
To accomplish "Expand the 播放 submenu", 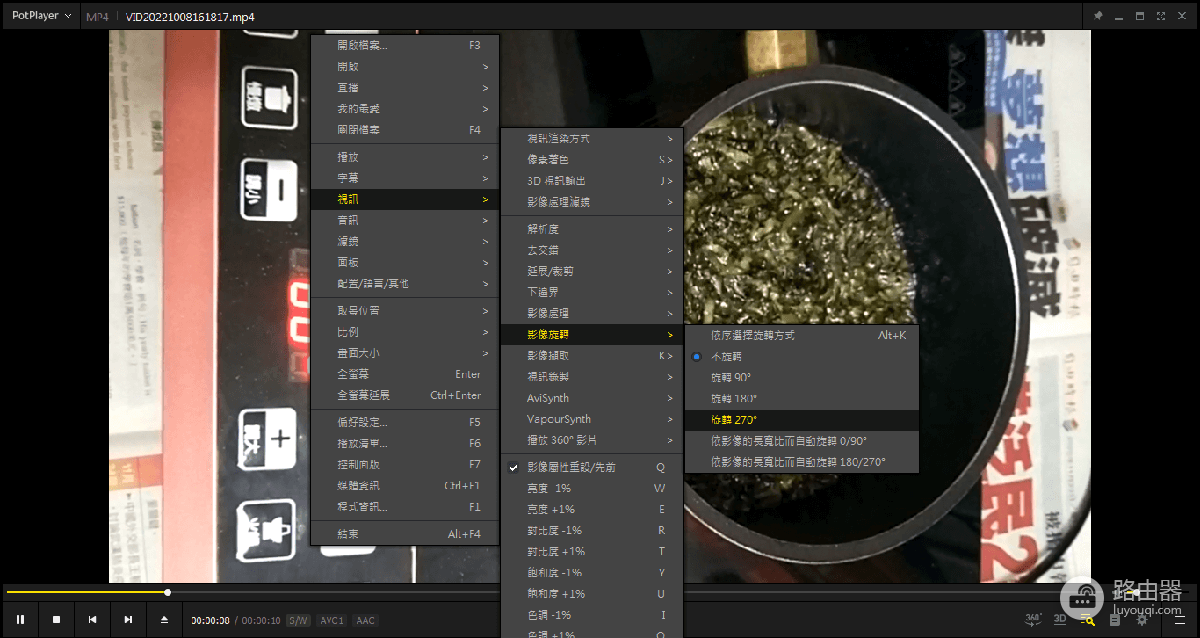I will coord(405,157).
